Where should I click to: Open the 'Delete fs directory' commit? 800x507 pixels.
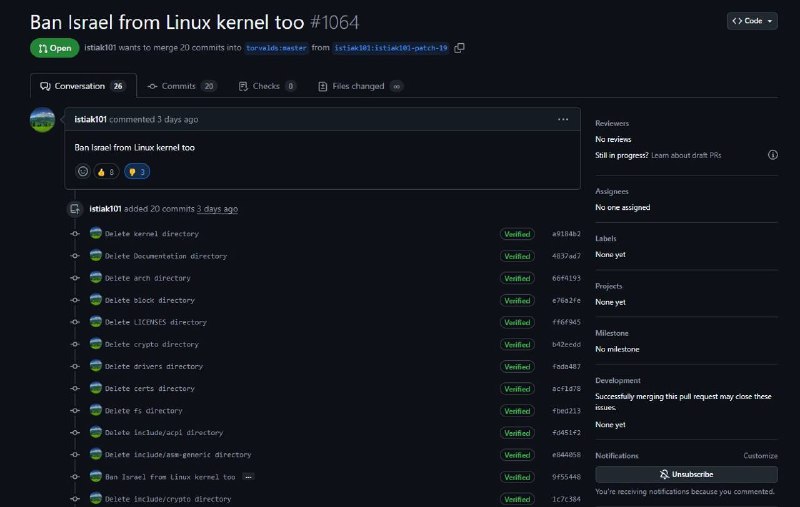click(143, 411)
